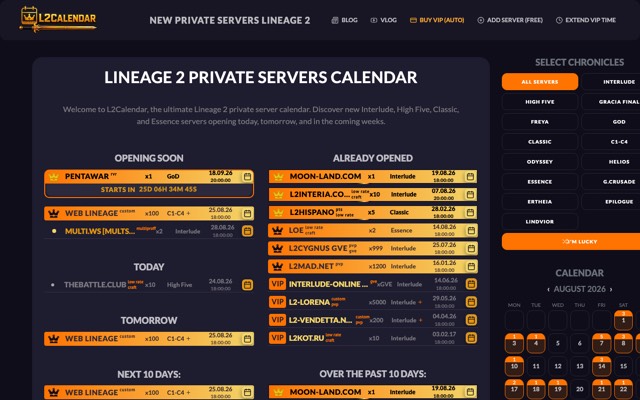Select day 14 in the August calendar
Viewport: 640px width, 400px height.
click(x=601, y=366)
